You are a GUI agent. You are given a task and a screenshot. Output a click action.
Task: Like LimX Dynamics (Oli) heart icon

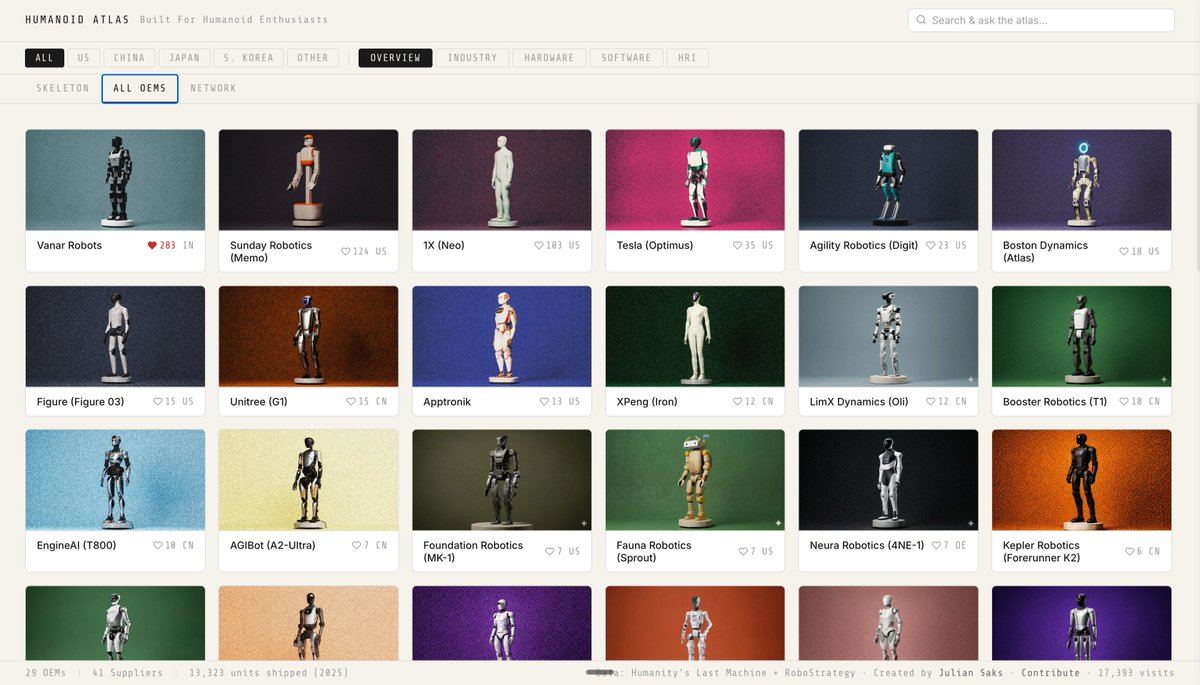(x=931, y=401)
